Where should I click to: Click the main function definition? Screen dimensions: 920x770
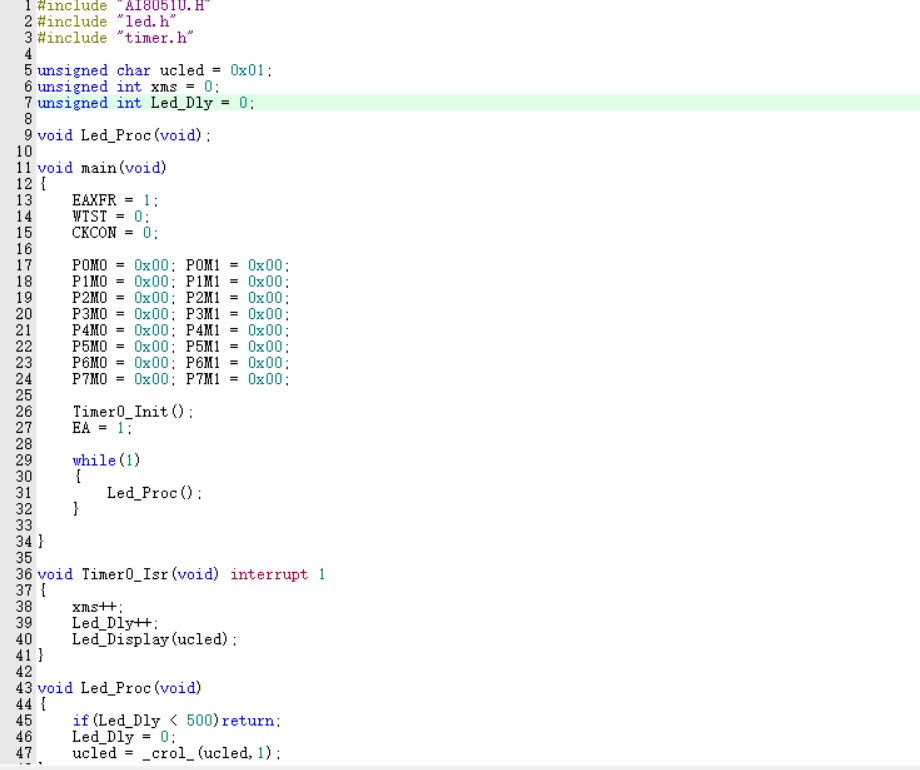pyautogui.click(x=102, y=168)
